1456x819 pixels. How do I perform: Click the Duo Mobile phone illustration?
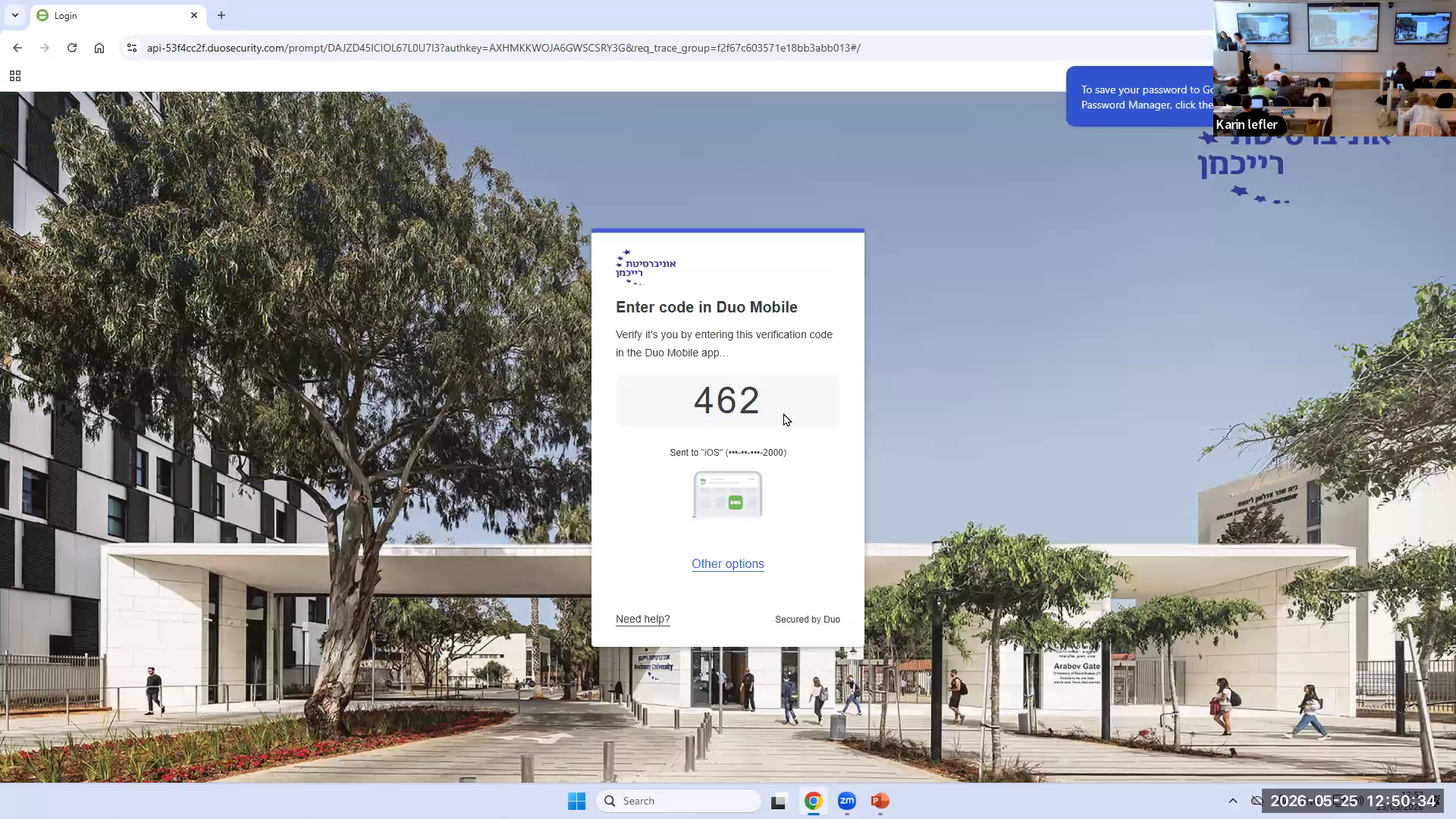coord(728,494)
